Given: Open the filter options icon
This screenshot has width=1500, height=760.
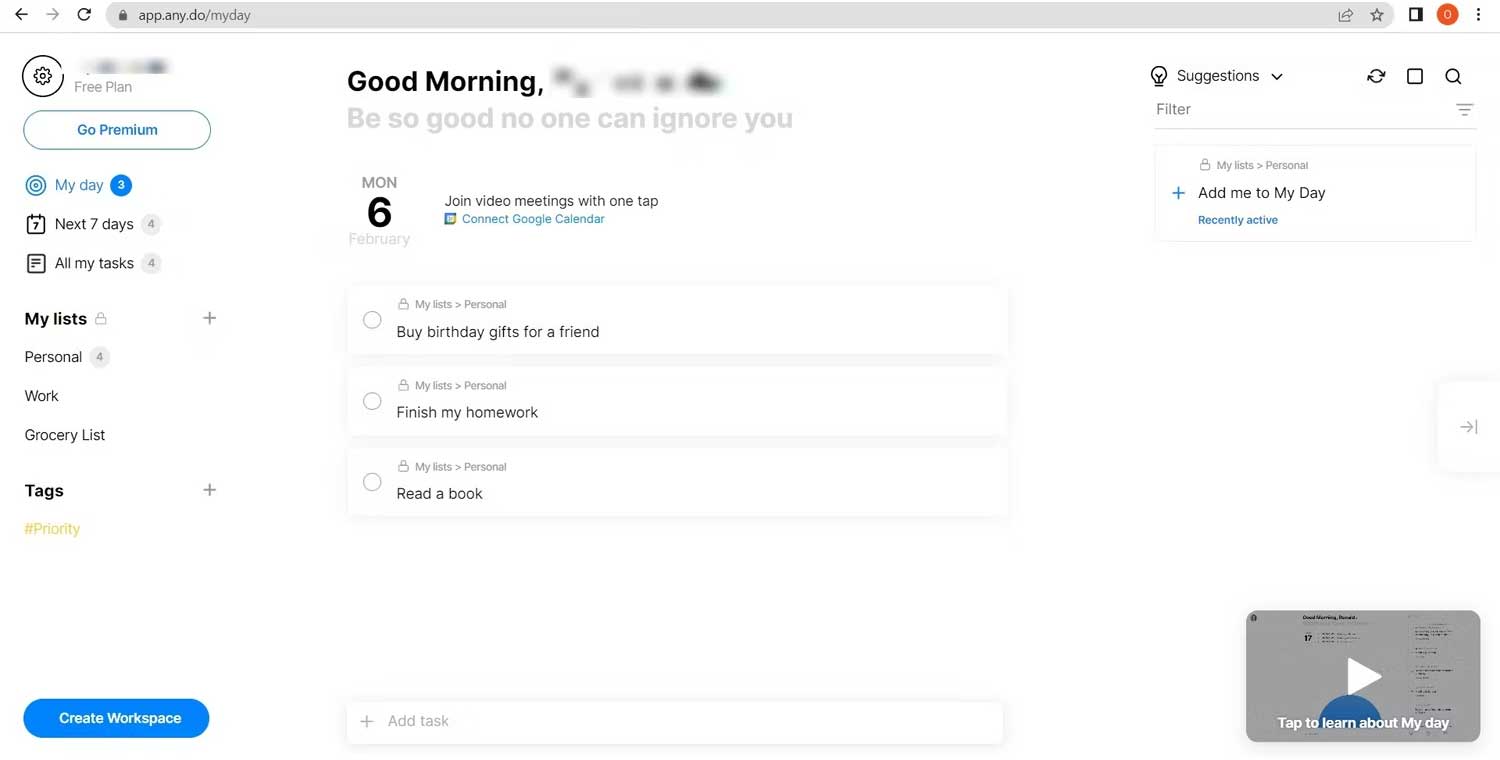Looking at the screenshot, I should tap(1464, 110).
